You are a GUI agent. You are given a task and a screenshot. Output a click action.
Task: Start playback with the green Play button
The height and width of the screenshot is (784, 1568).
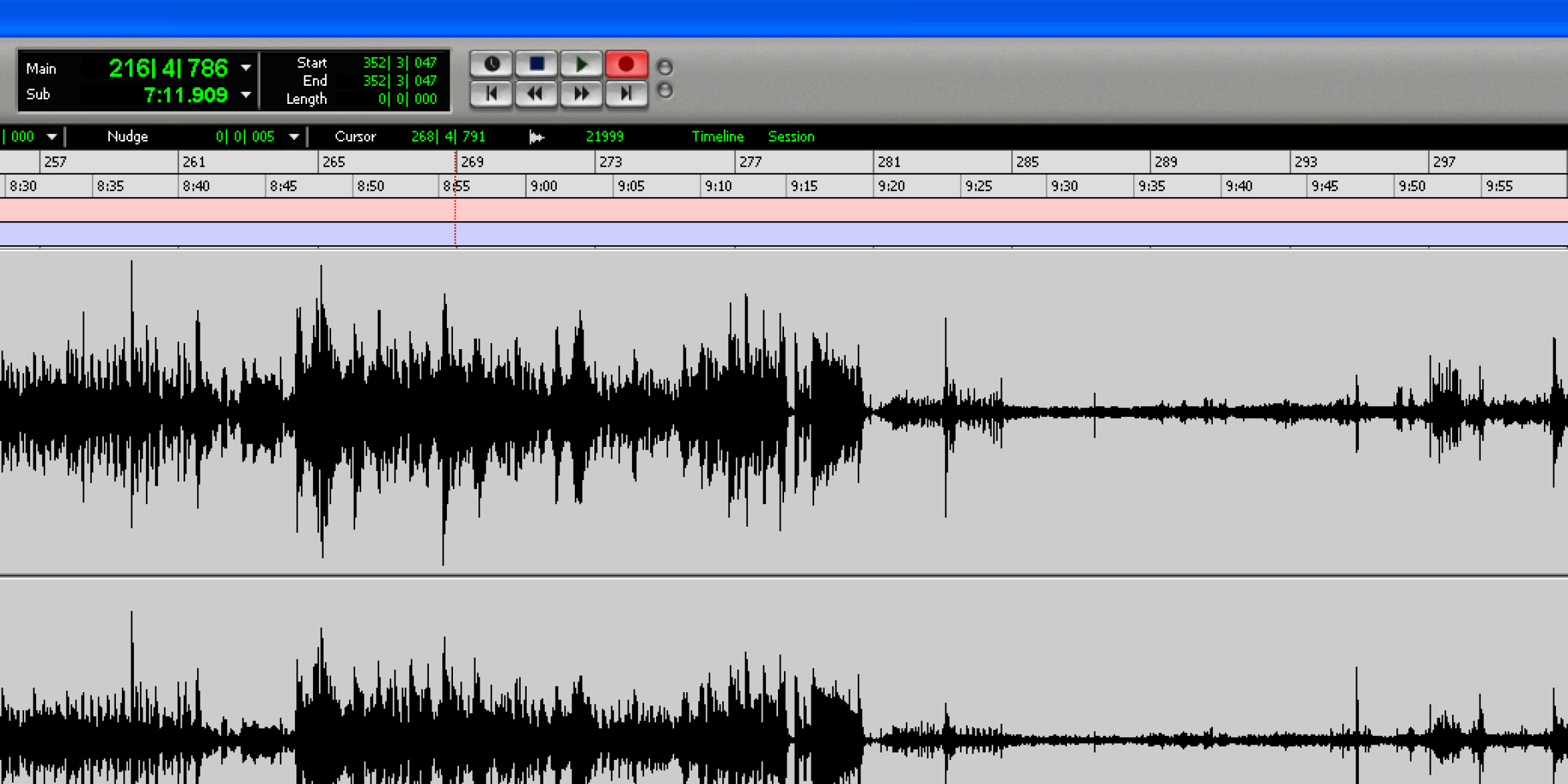(x=582, y=64)
